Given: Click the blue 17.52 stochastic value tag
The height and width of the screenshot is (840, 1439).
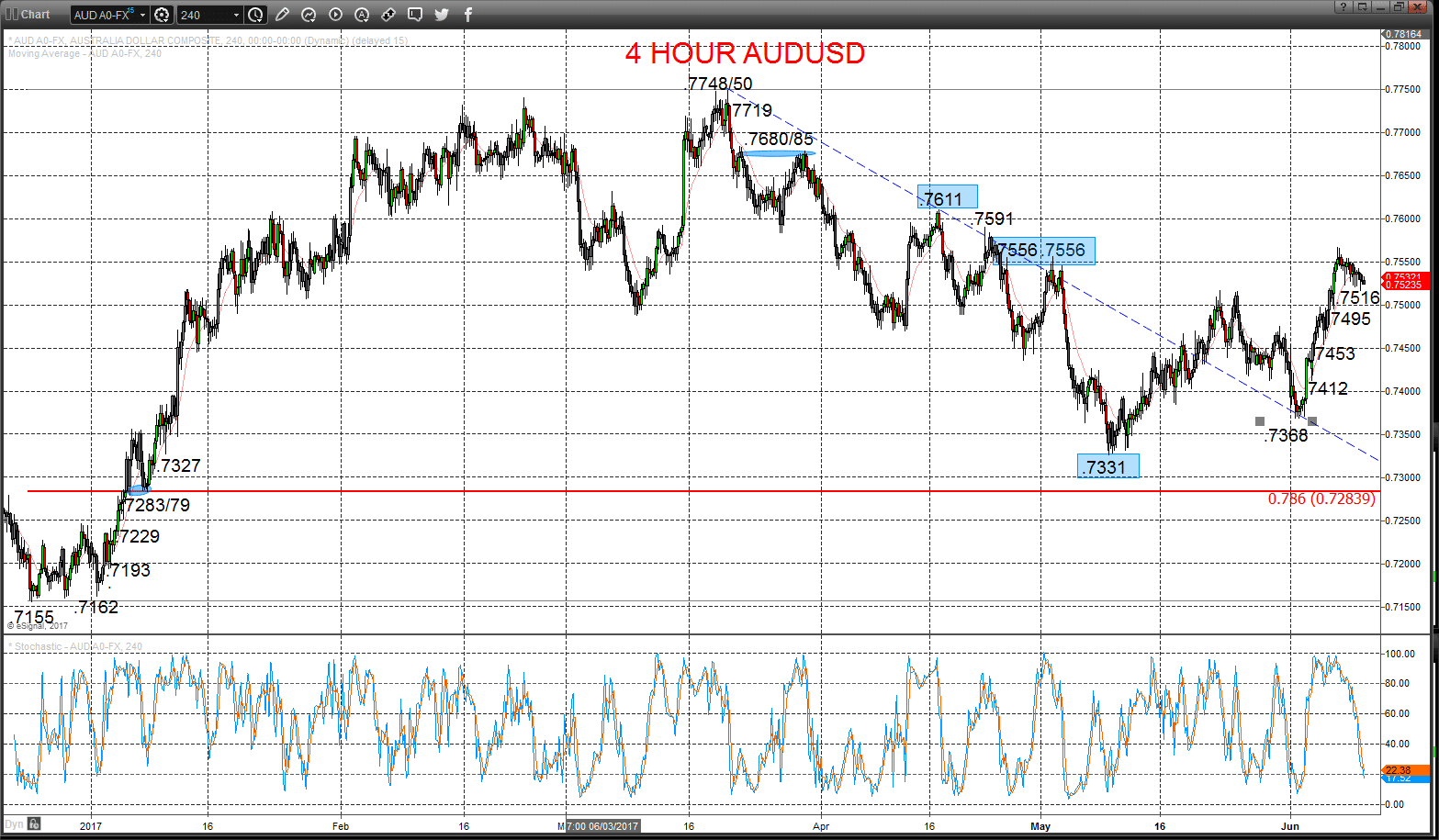Looking at the screenshot, I should [1405, 778].
